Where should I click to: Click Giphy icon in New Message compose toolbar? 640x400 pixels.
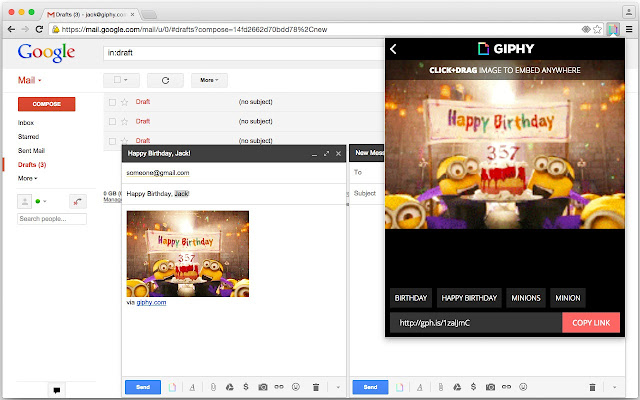tap(399, 387)
